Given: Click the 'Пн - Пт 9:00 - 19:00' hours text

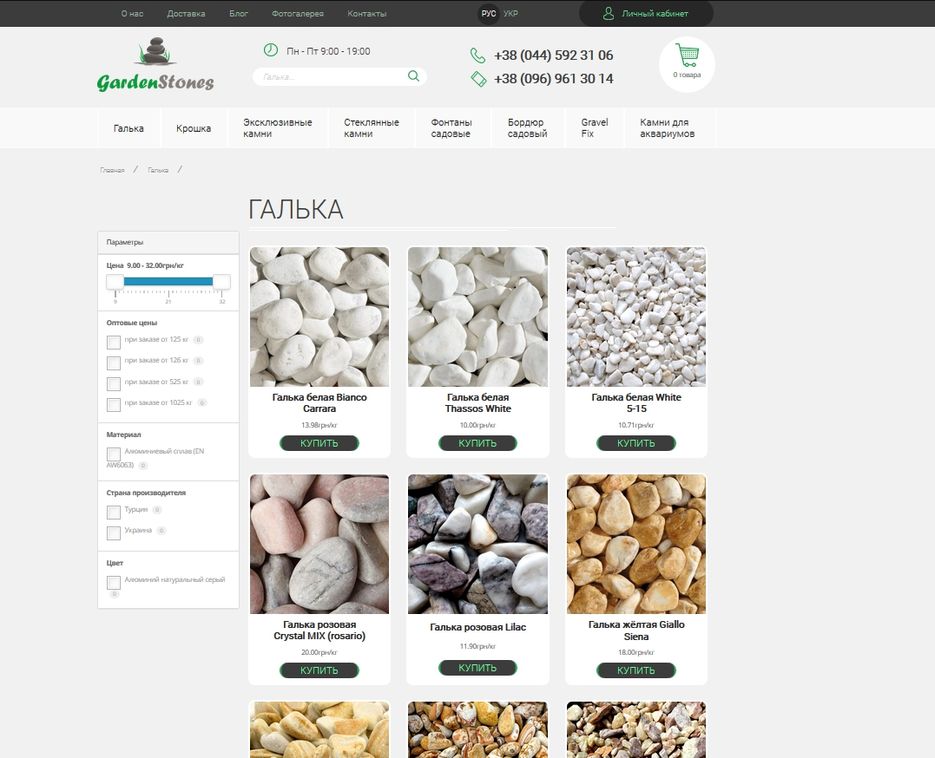Looking at the screenshot, I should (328, 51).
